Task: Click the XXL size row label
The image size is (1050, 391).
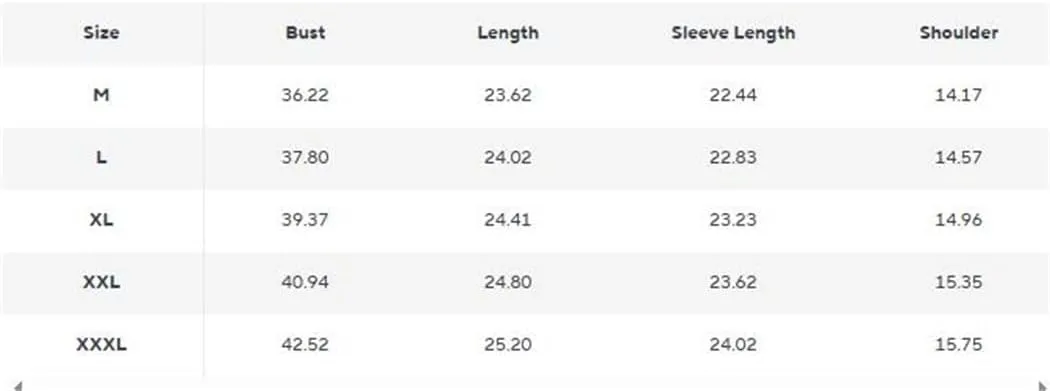Action: (x=102, y=282)
